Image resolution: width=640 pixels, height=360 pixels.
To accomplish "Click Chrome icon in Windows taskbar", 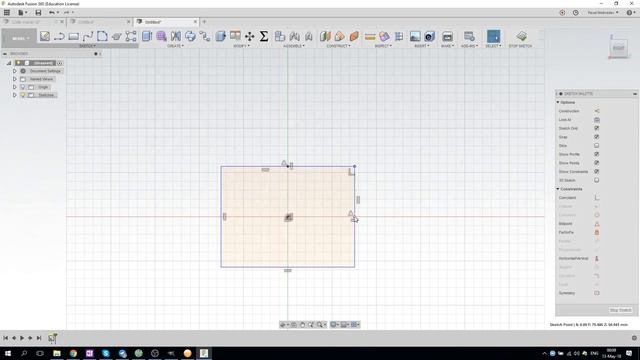I will click(x=73, y=353).
